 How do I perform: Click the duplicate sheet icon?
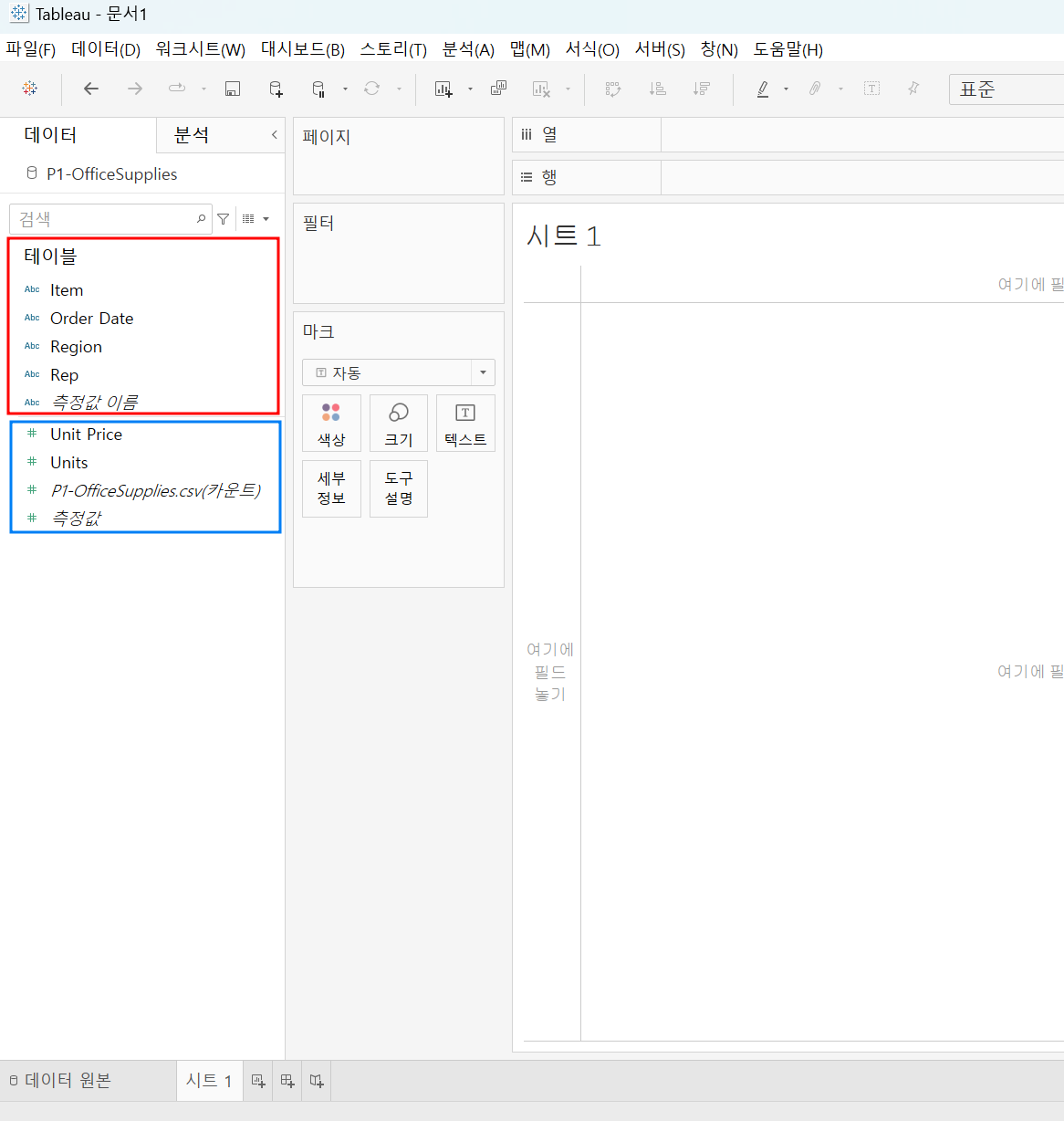pyautogui.click(x=498, y=89)
